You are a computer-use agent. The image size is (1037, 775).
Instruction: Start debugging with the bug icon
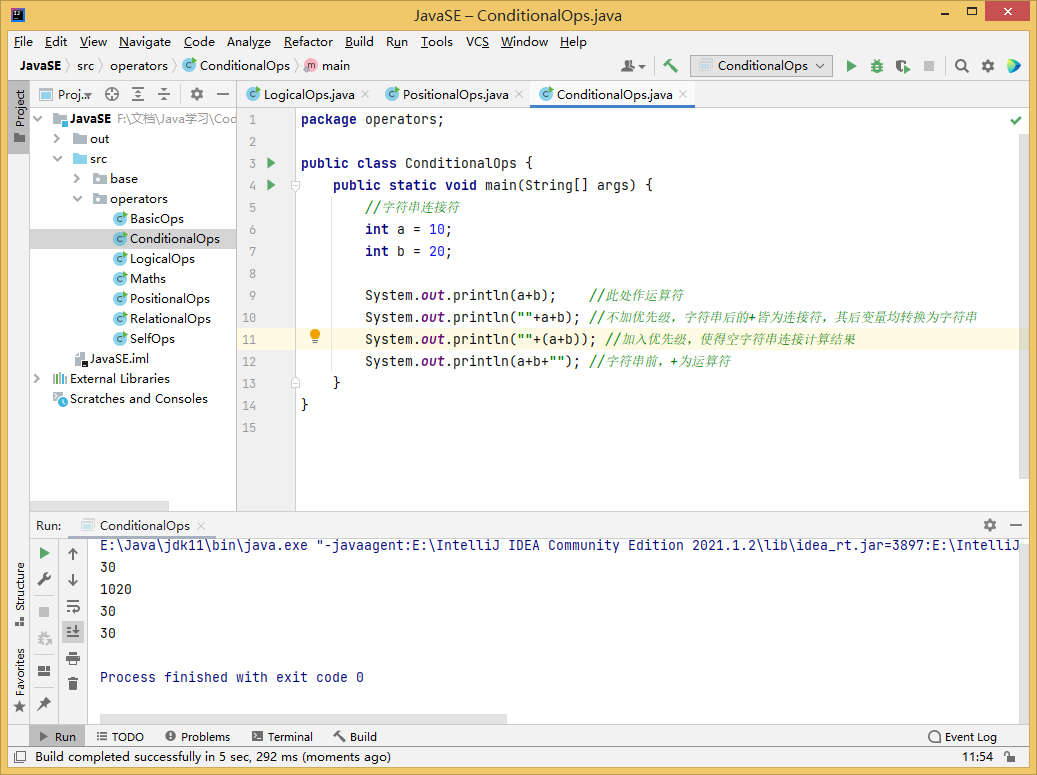point(877,66)
